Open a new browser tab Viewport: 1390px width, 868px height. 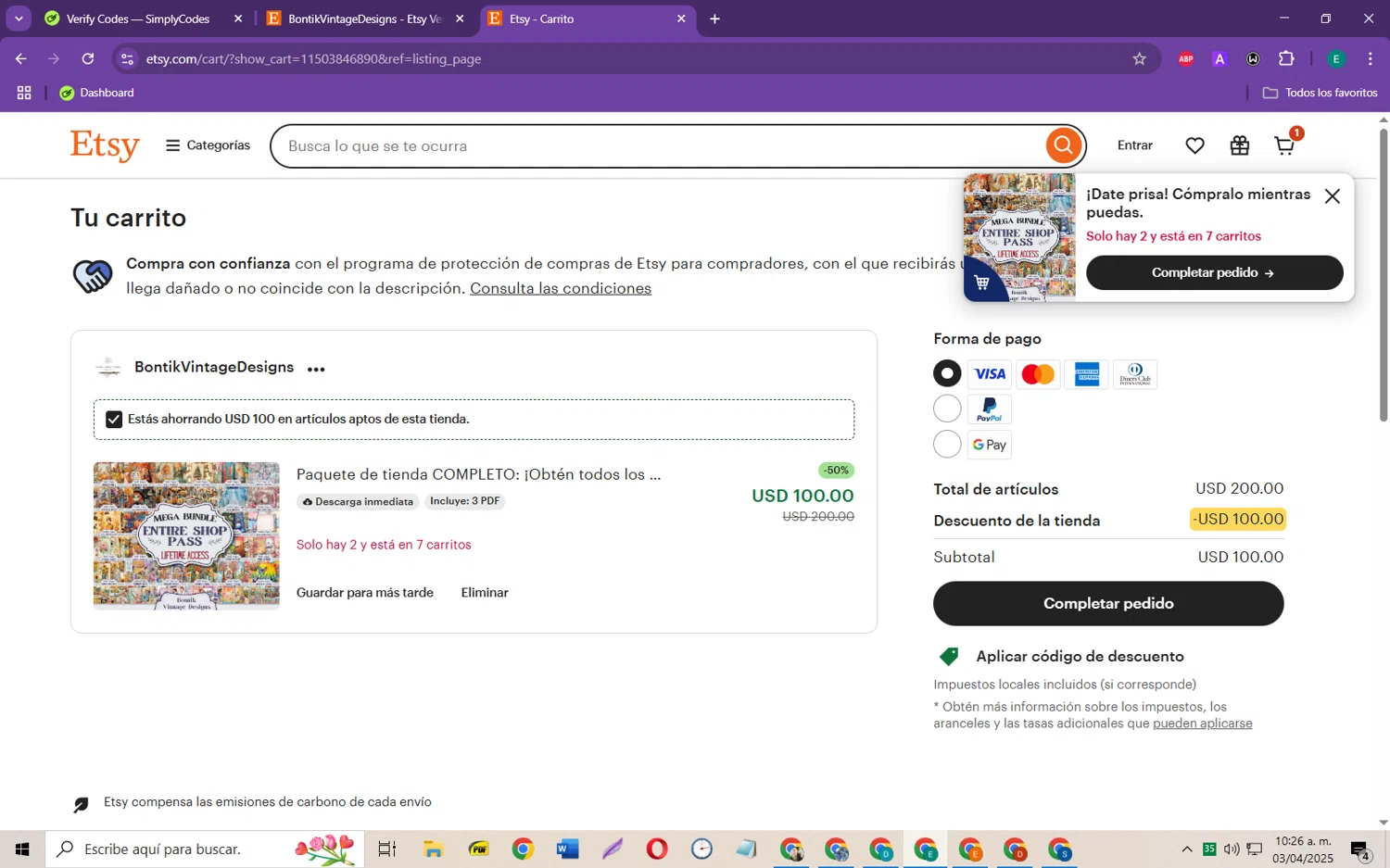click(714, 19)
